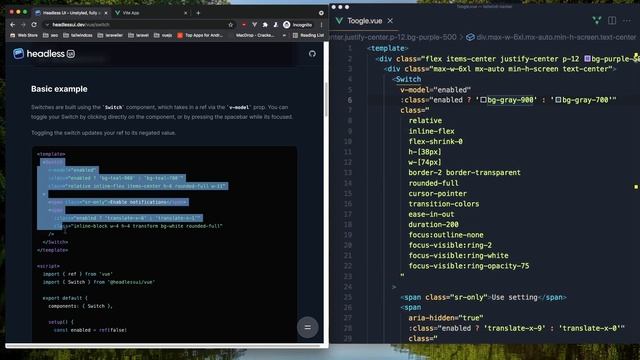The image size is (640, 360).
Task: Click the floating menu button on the page
Action: [307, 327]
